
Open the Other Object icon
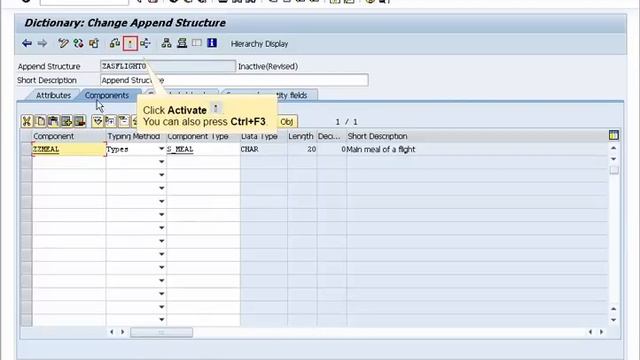pyautogui.click(x=94, y=43)
